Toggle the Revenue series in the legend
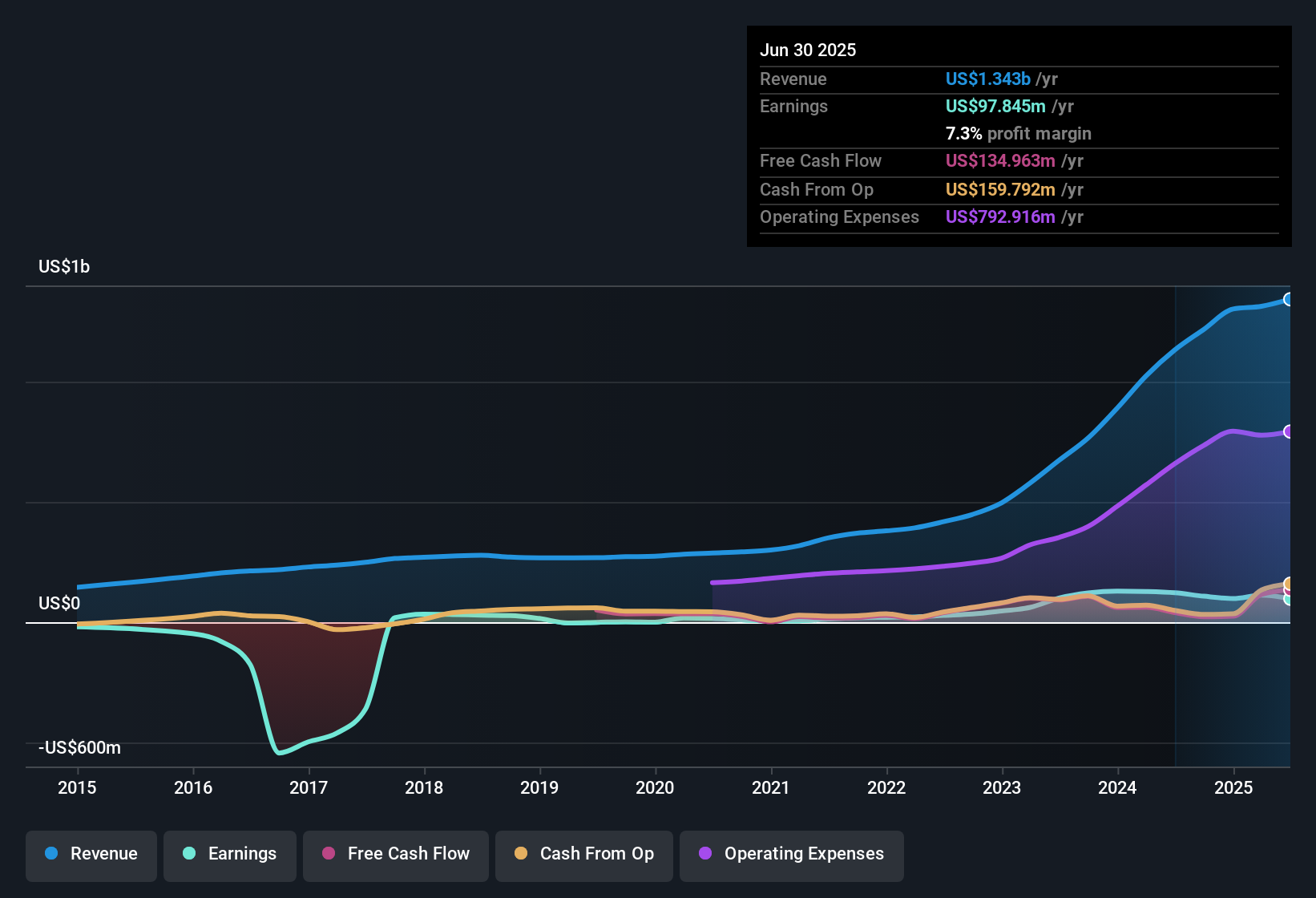 91,856
